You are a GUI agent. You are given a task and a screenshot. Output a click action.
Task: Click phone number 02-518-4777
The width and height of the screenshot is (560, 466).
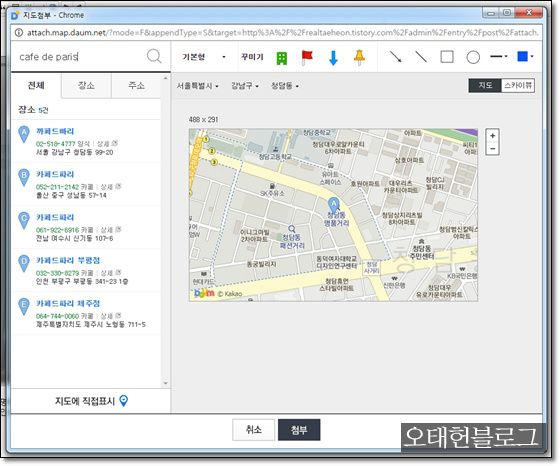pos(55,144)
